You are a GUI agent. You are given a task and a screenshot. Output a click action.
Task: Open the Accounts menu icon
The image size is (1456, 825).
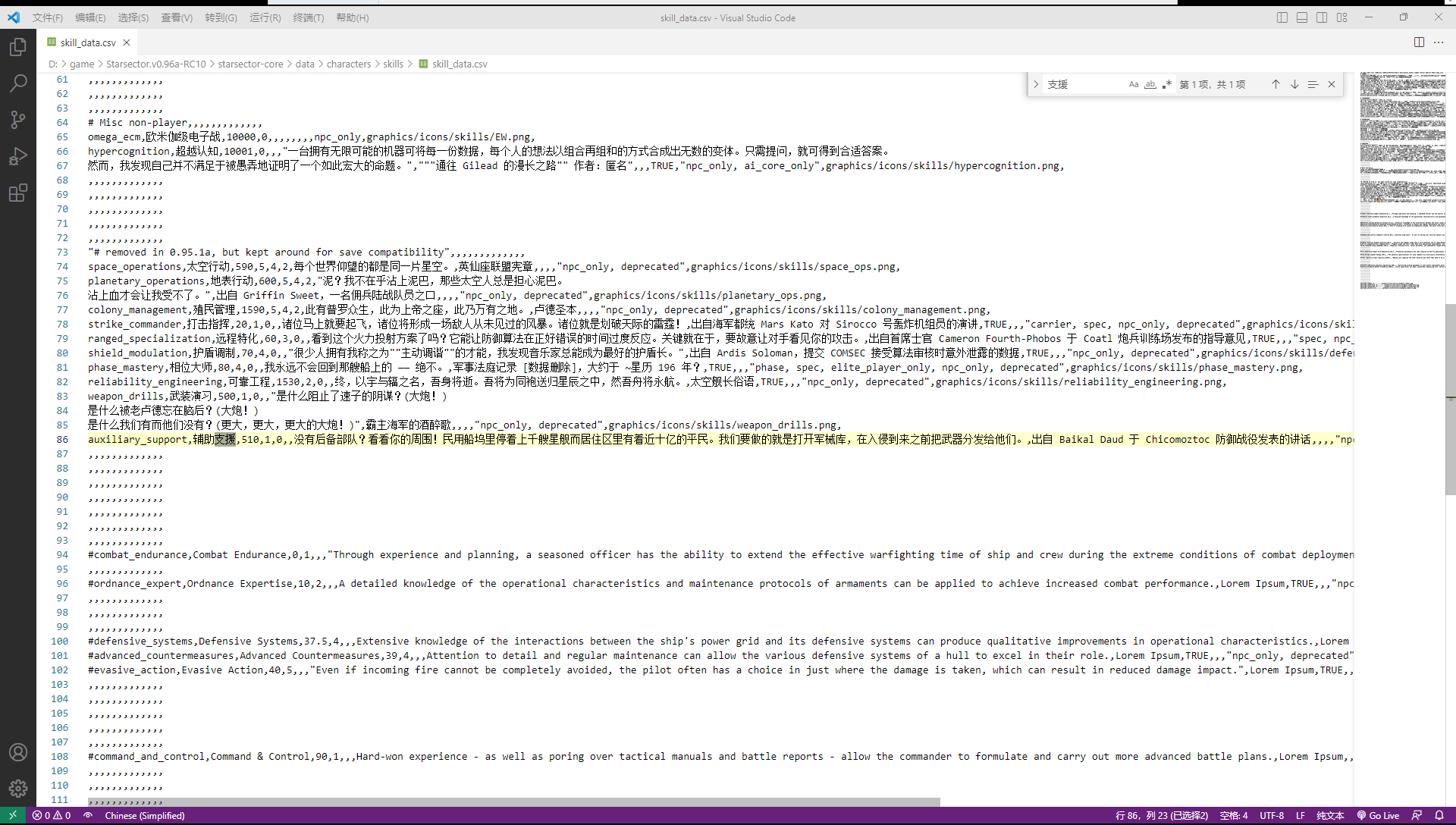click(18, 752)
